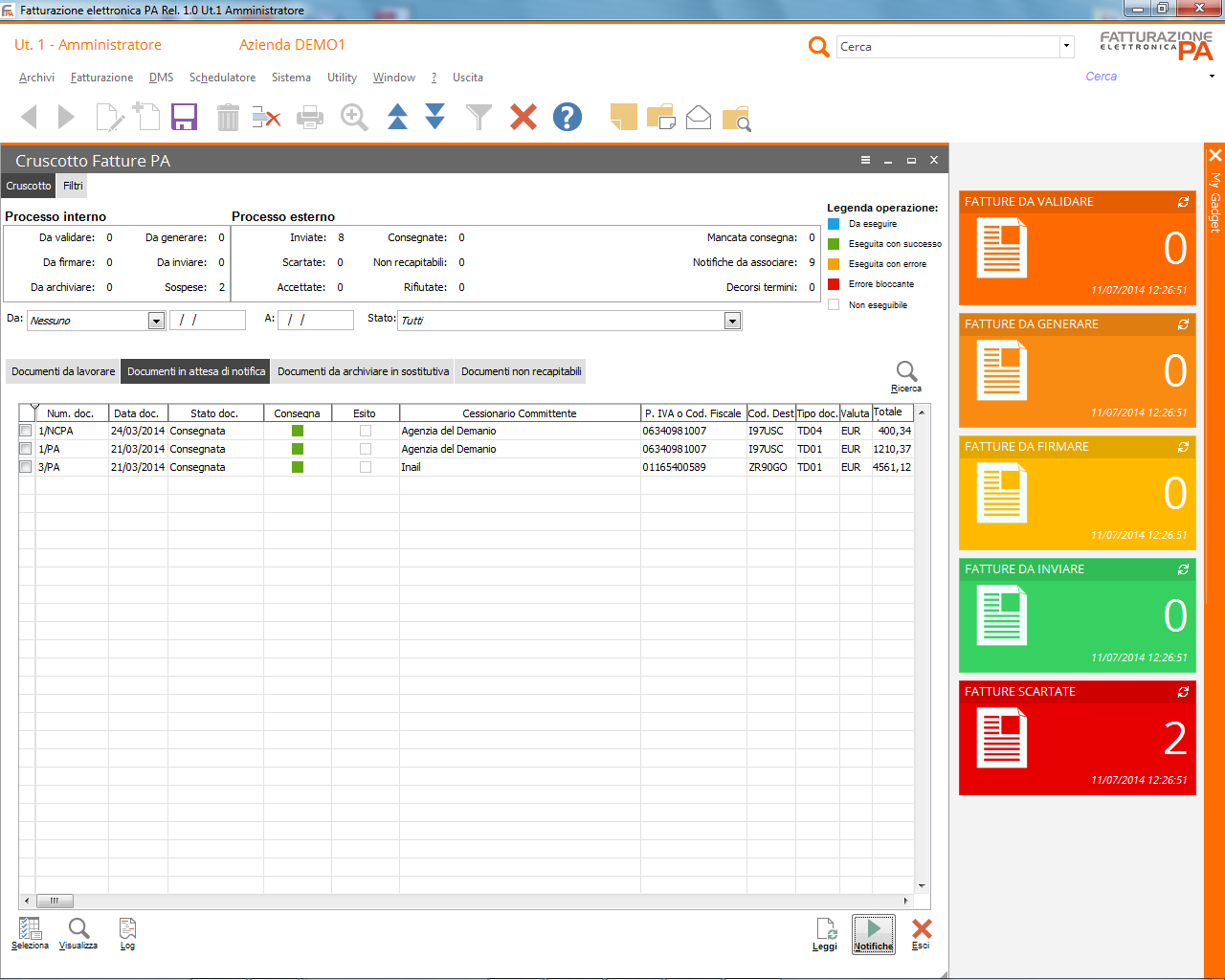
Task: Switch to Documenti da lavorare tab
Action: [x=63, y=371]
